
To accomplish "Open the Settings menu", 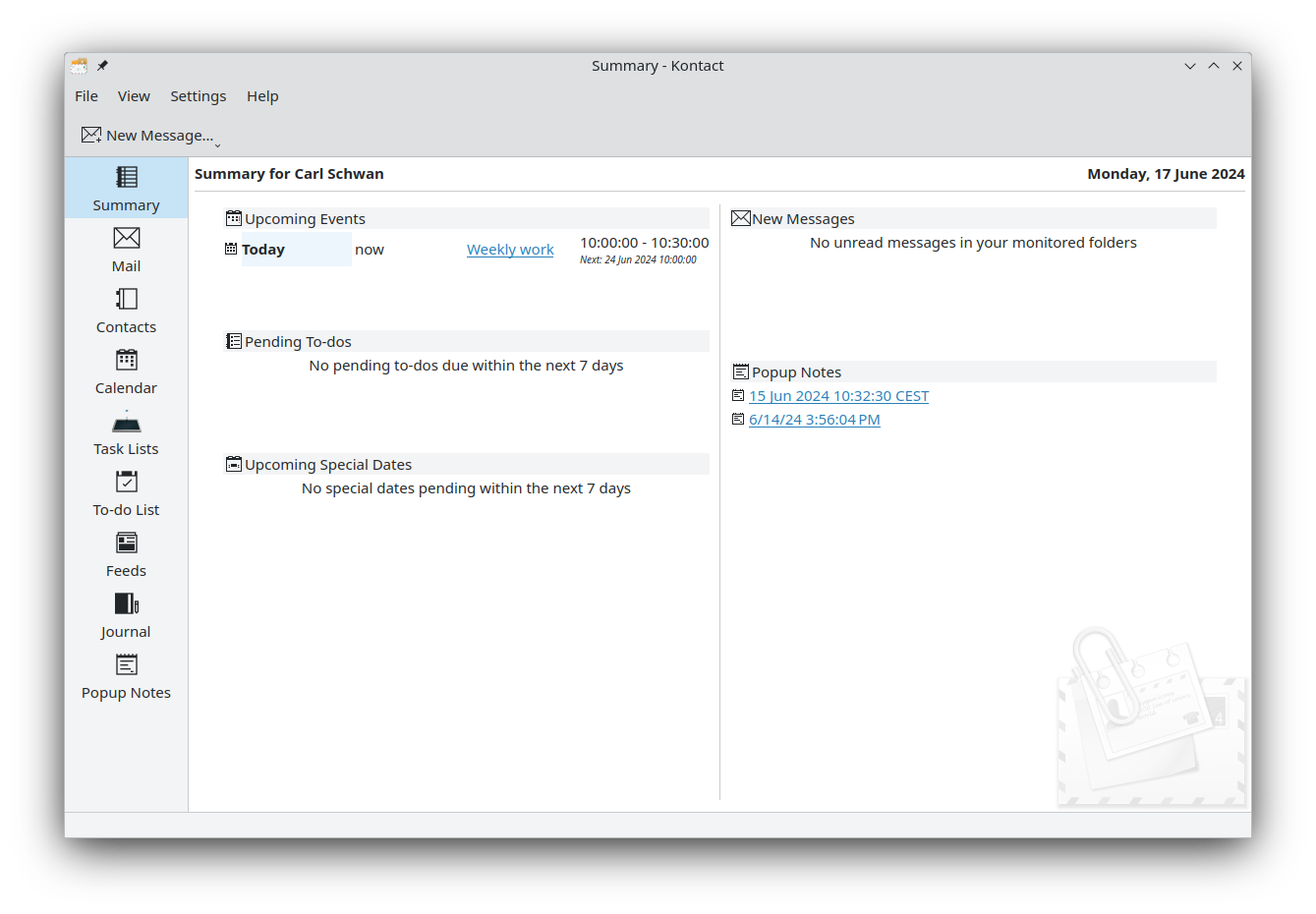I will [198, 95].
